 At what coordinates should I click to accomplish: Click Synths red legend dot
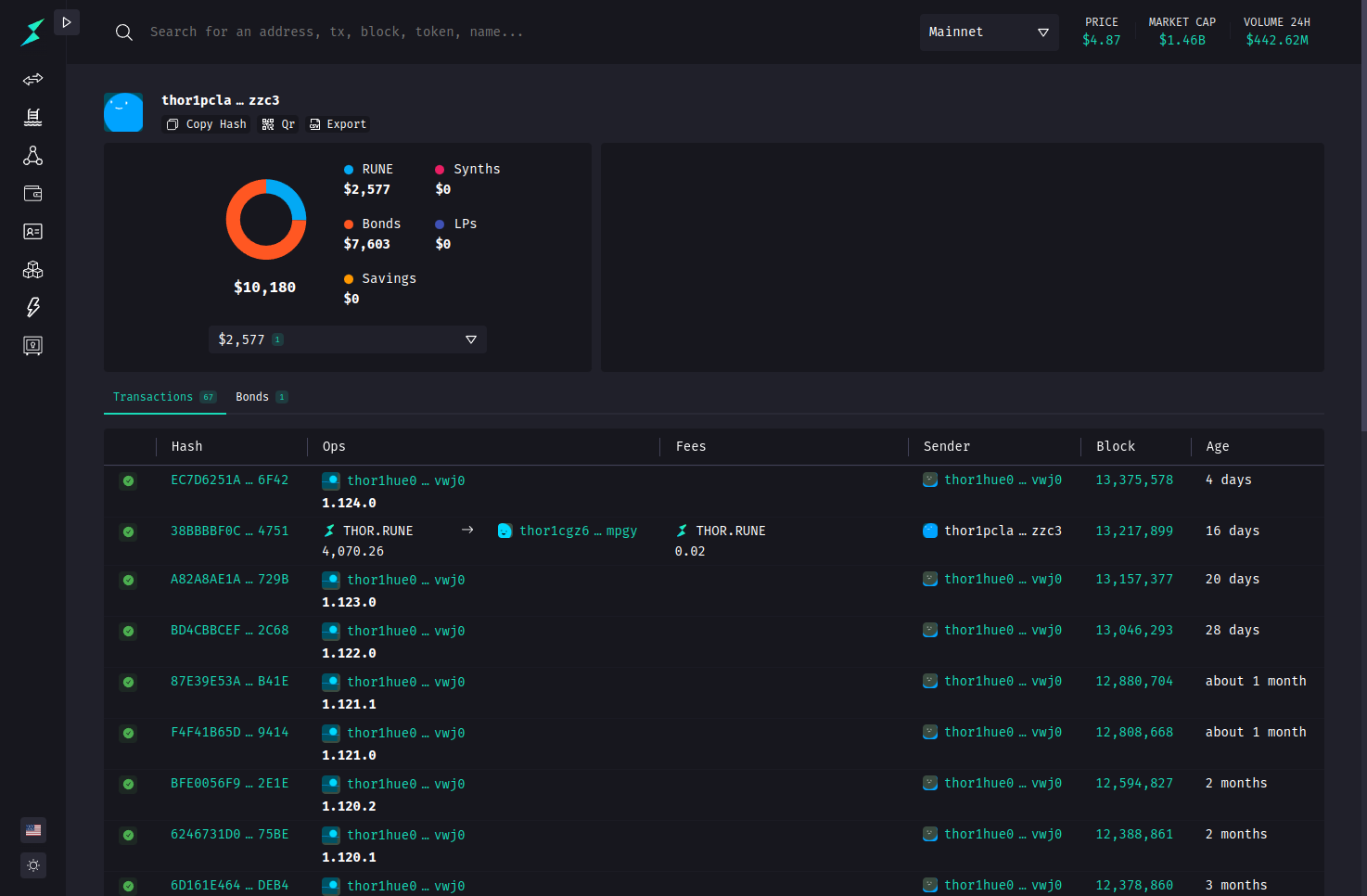[440, 170]
